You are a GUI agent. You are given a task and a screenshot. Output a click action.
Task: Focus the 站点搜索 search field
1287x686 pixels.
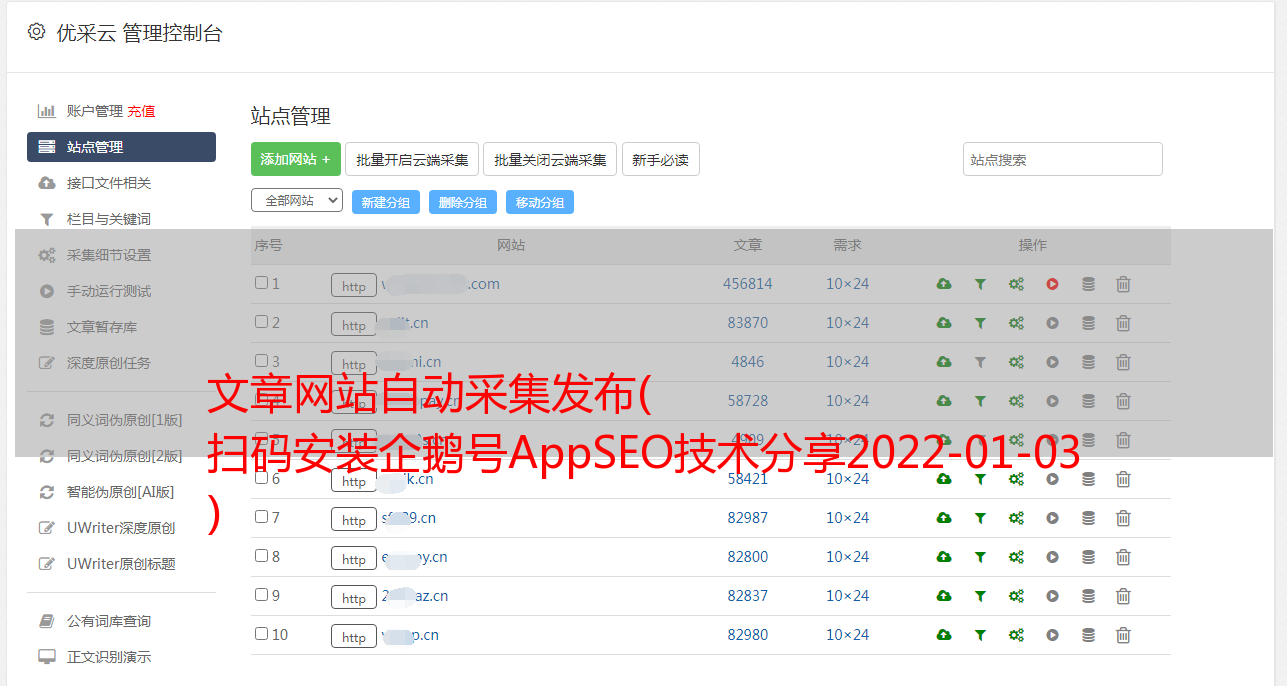tap(1062, 159)
